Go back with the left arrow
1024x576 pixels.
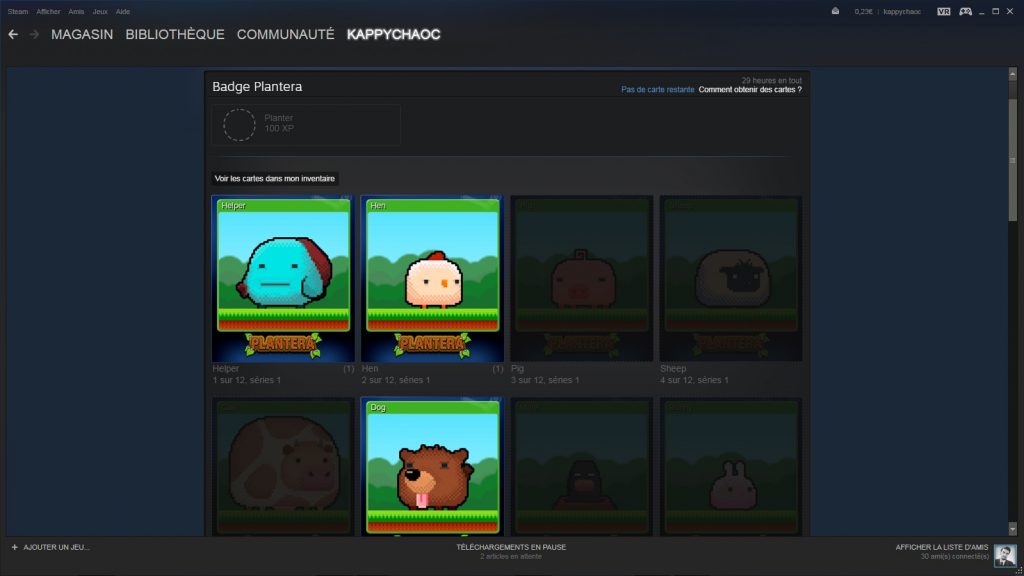(x=13, y=34)
